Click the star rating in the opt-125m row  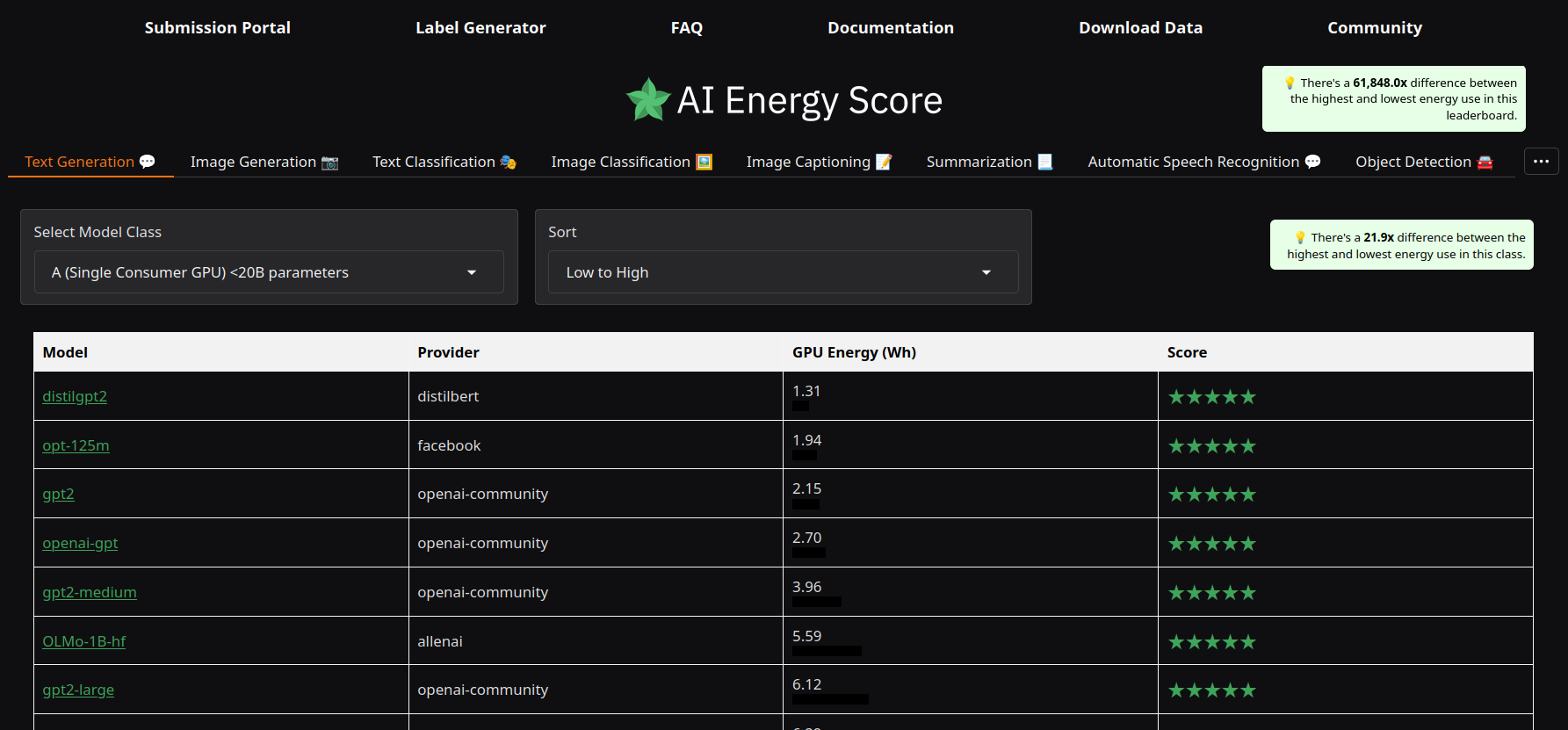click(1211, 446)
